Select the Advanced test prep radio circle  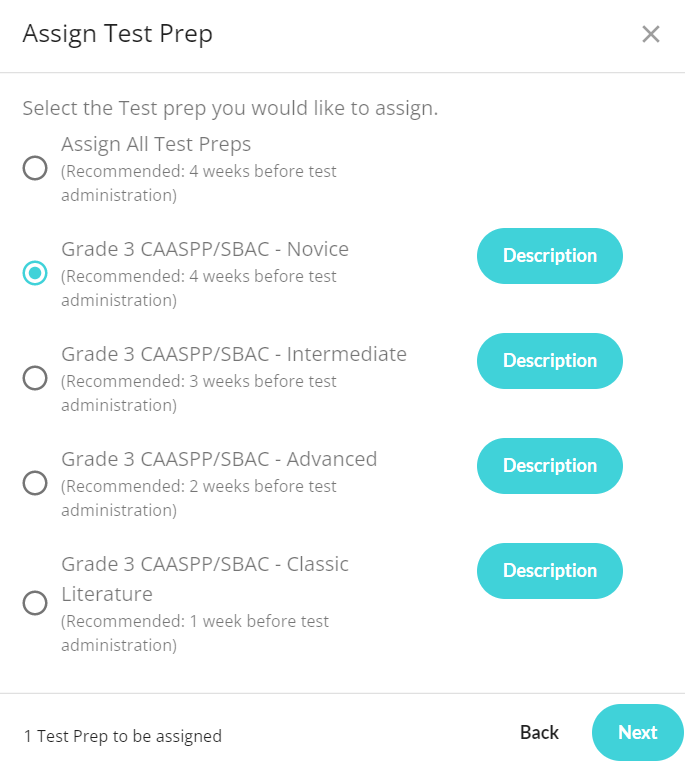[35, 483]
